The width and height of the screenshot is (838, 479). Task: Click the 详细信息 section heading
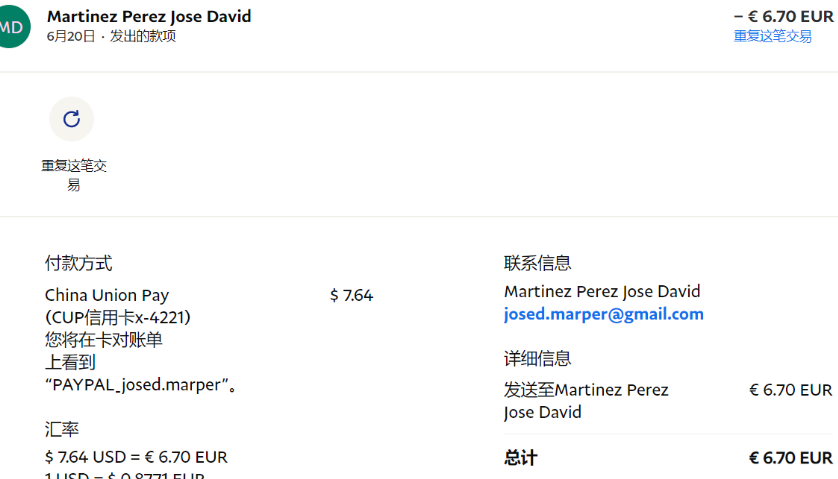pyautogui.click(x=537, y=358)
